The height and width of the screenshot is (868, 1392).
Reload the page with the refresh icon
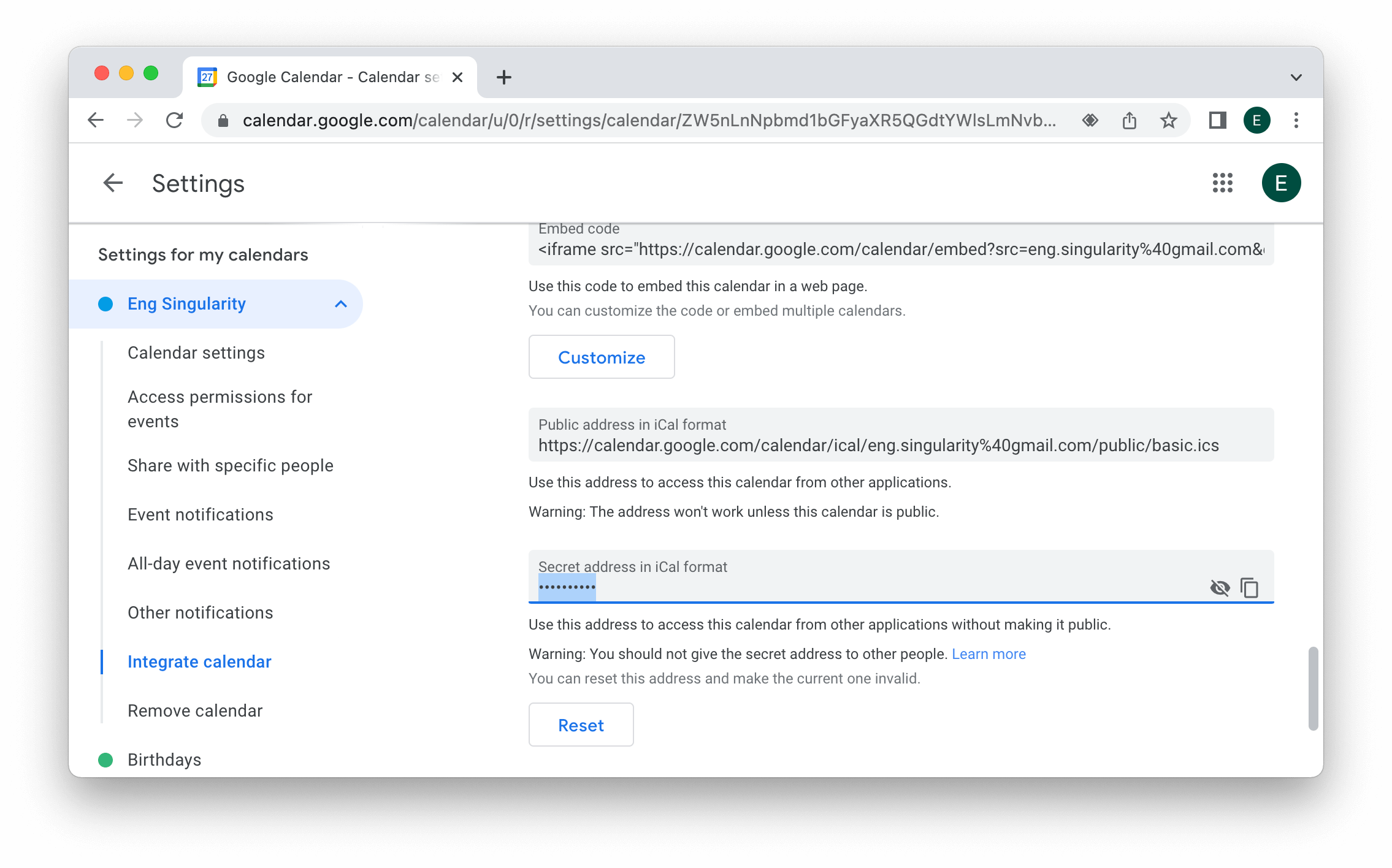(x=175, y=120)
